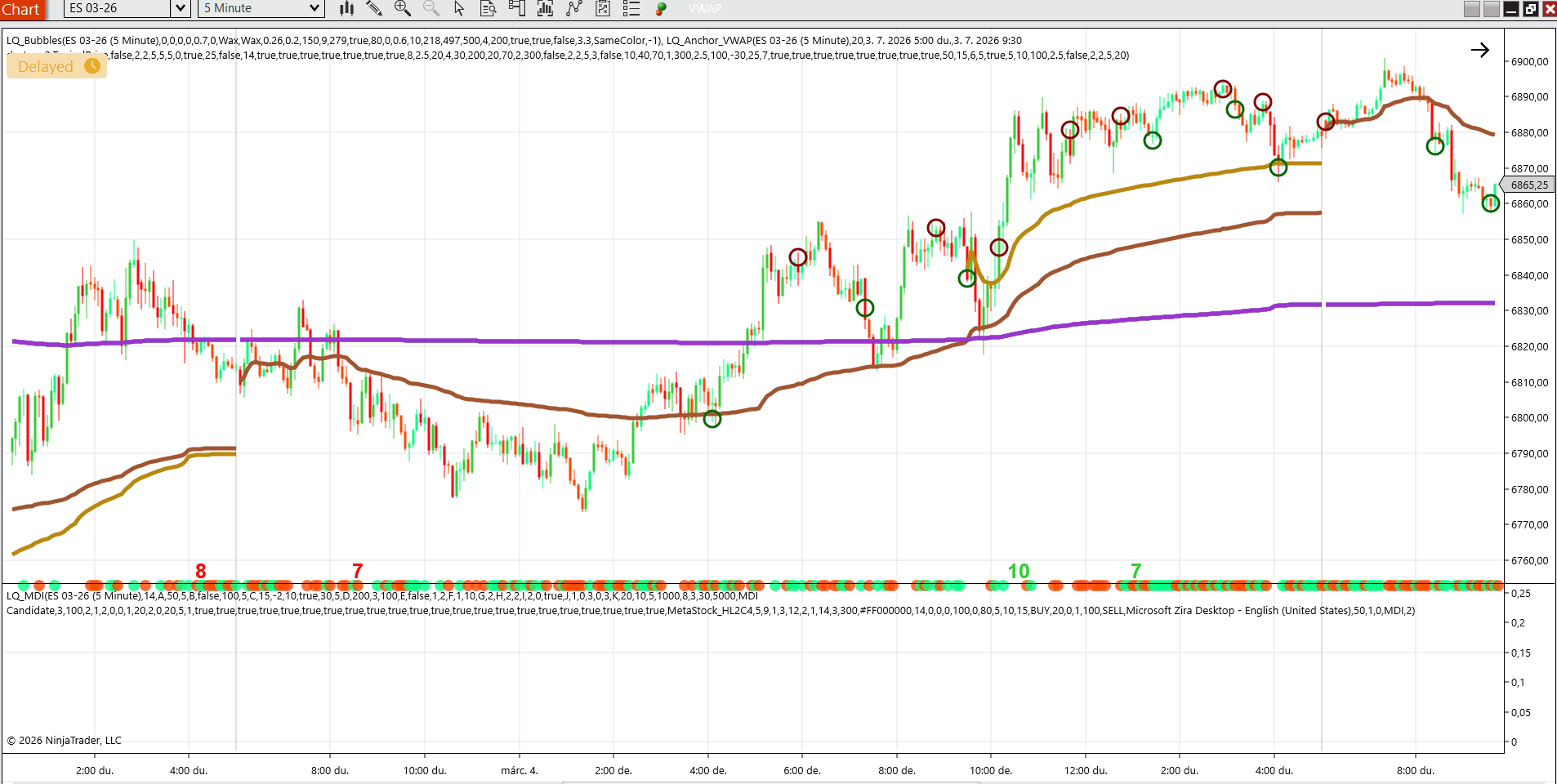
Task: Open the indicators bar-chart icon
Action: (x=545, y=8)
